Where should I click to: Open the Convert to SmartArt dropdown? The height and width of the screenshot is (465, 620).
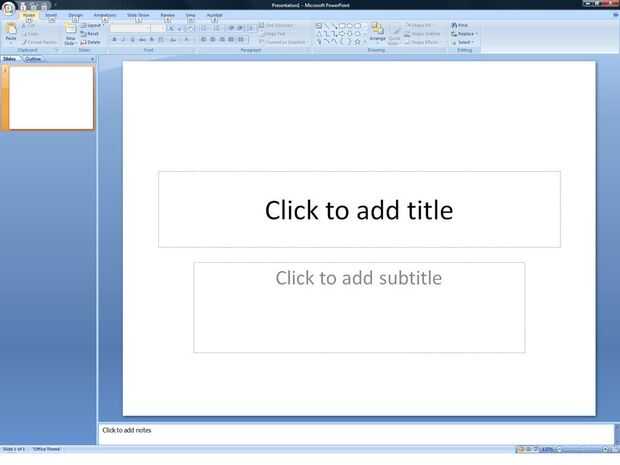[x=282, y=42]
